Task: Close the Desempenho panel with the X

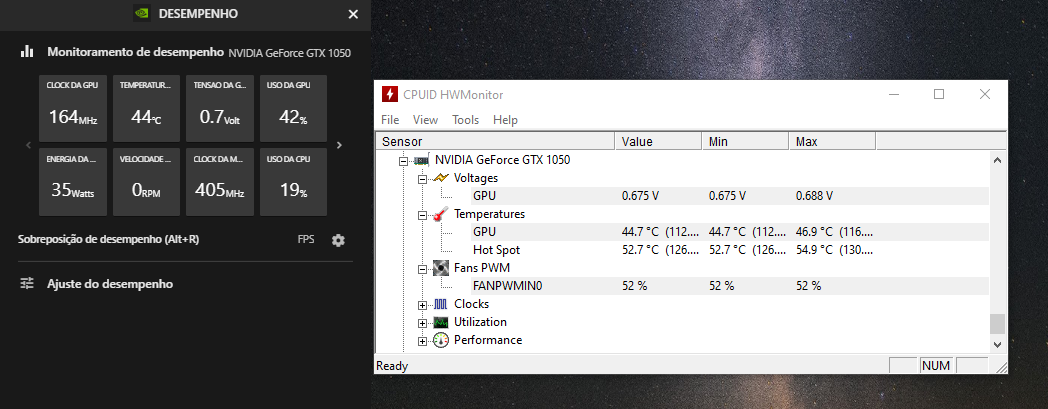Action: point(354,14)
